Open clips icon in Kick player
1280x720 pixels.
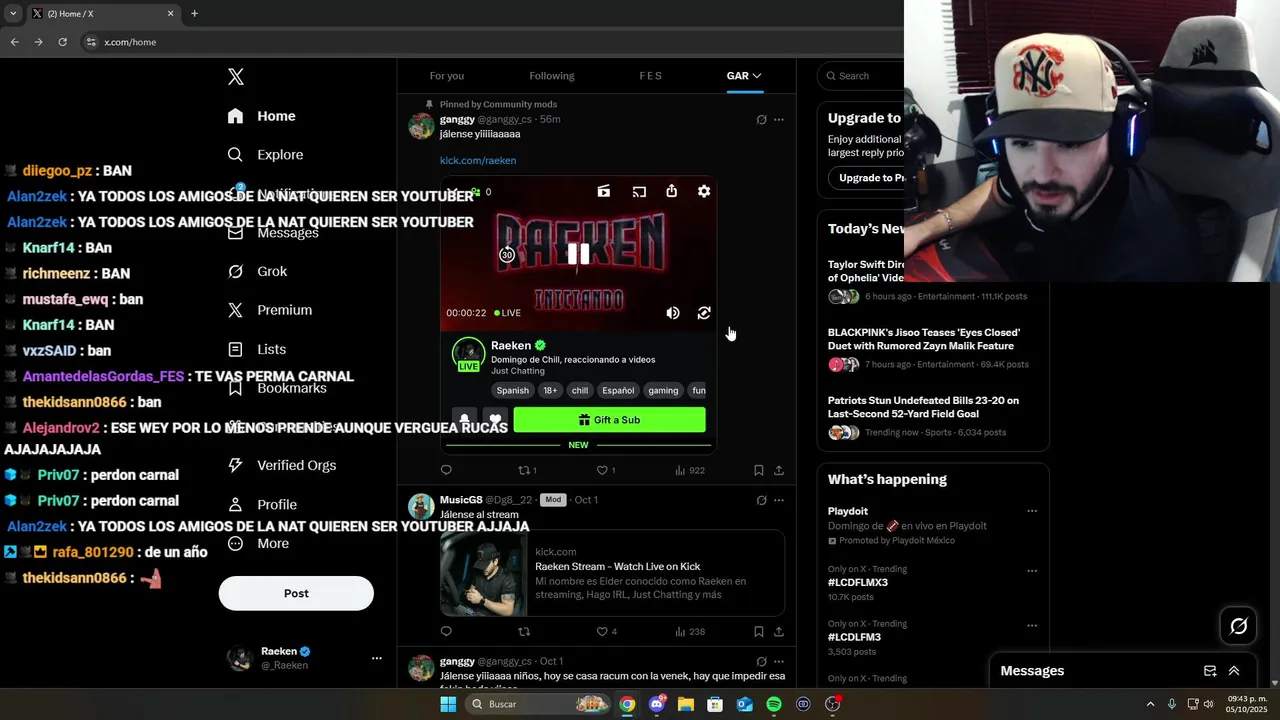coord(604,191)
